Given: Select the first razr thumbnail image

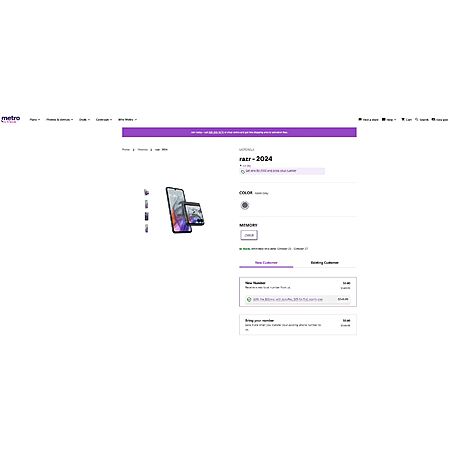Looking at the screenshot, I should (x=146, y=192).
